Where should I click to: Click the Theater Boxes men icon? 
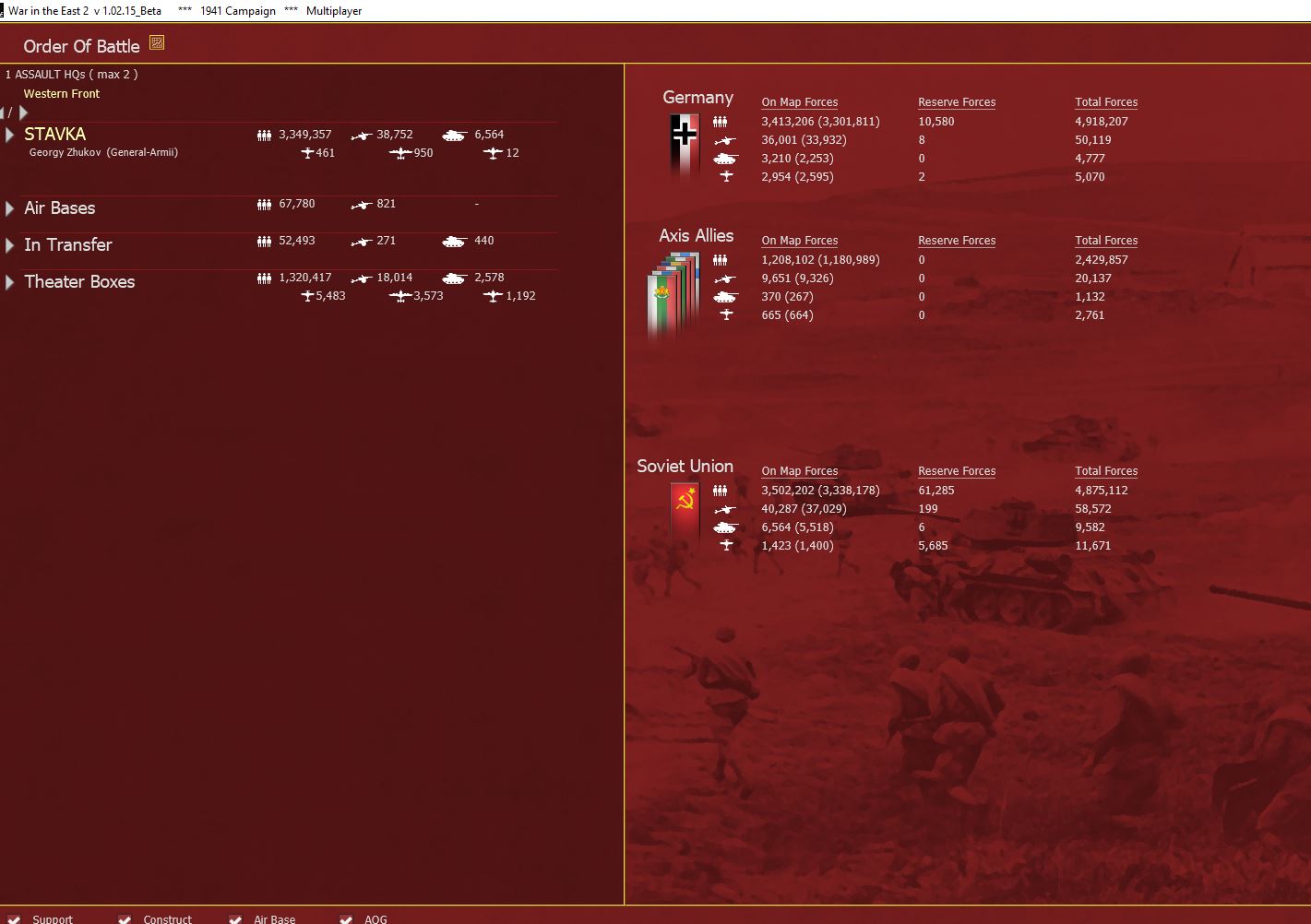click(x=264, y=278)
